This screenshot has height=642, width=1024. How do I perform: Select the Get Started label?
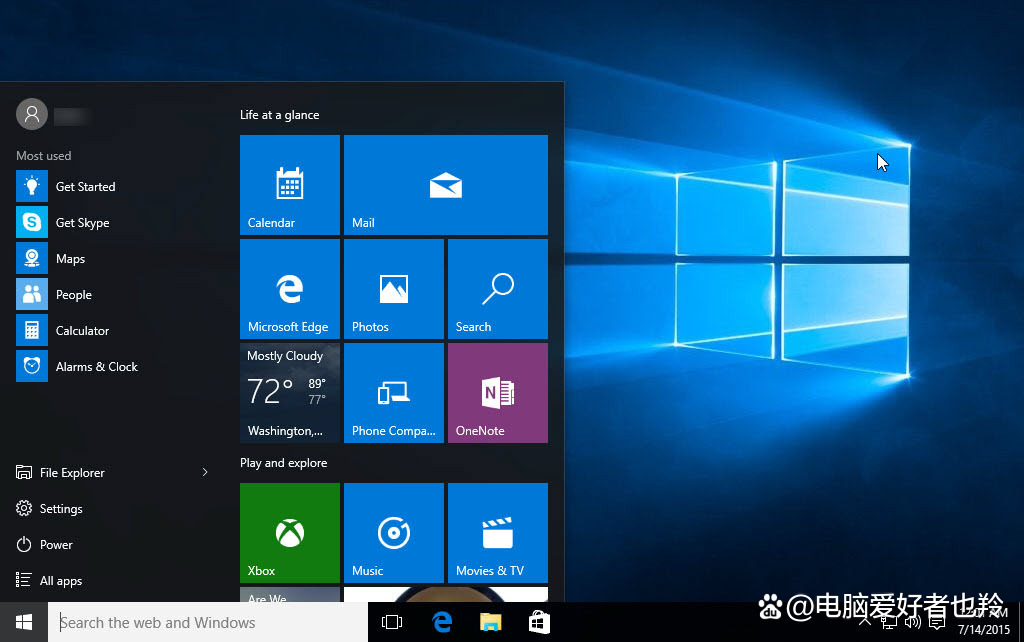(86, 187)
